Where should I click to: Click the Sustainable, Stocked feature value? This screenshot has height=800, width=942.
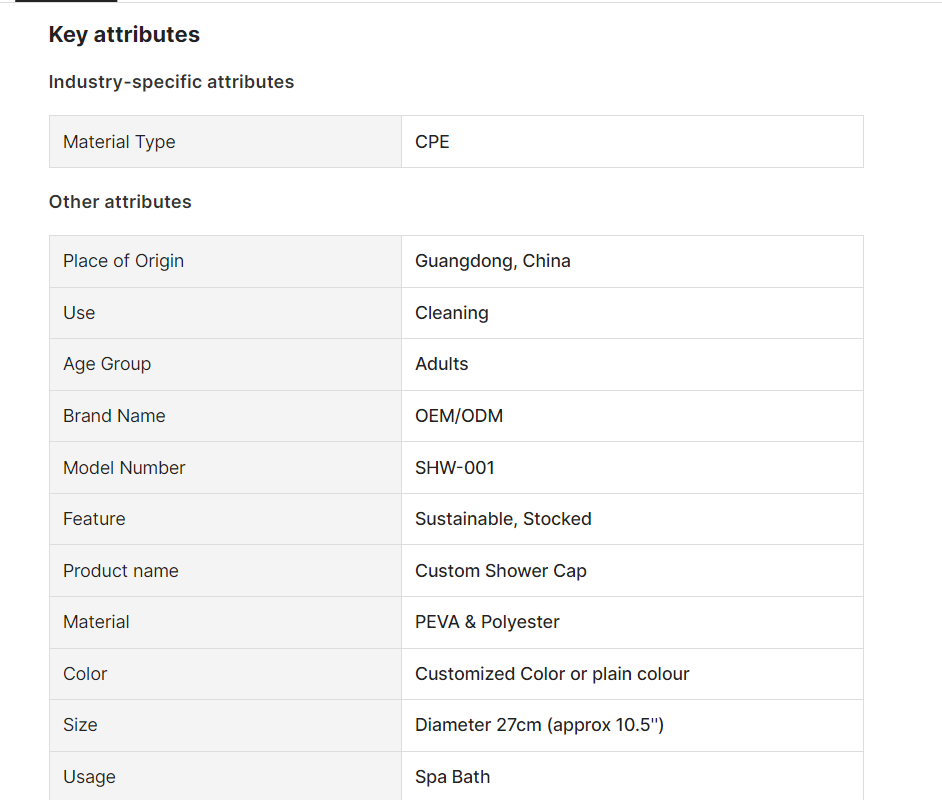tap(503, 519)
